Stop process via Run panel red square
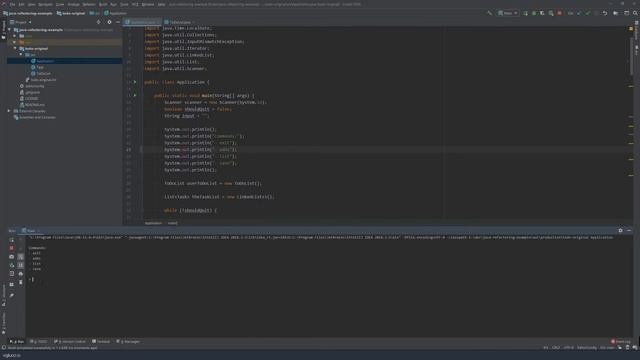Image resolution: width=640 pixels, height=360 pixels. tap(11, 248)
